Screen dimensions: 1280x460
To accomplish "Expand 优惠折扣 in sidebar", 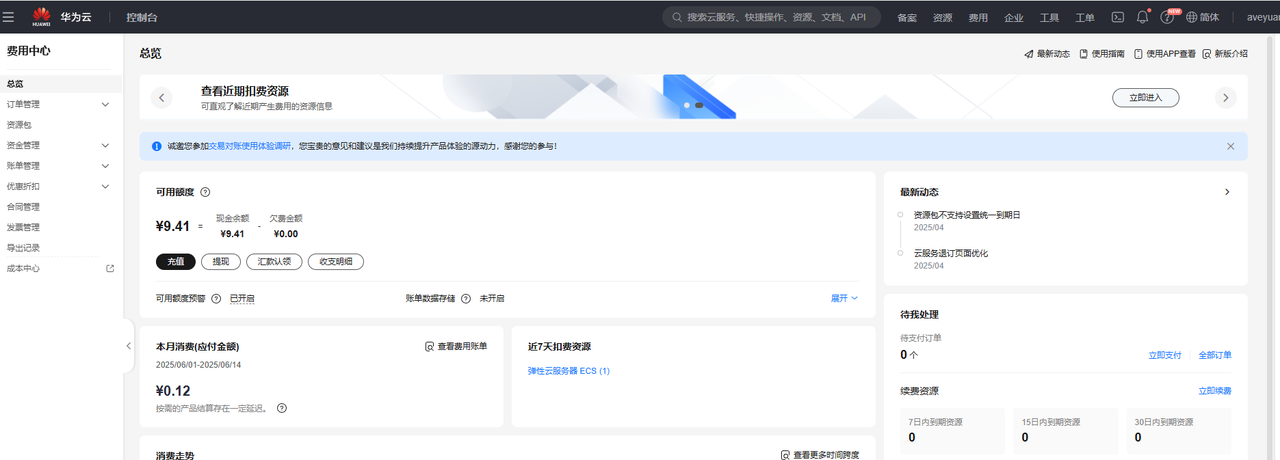I will tap(106, 186).
